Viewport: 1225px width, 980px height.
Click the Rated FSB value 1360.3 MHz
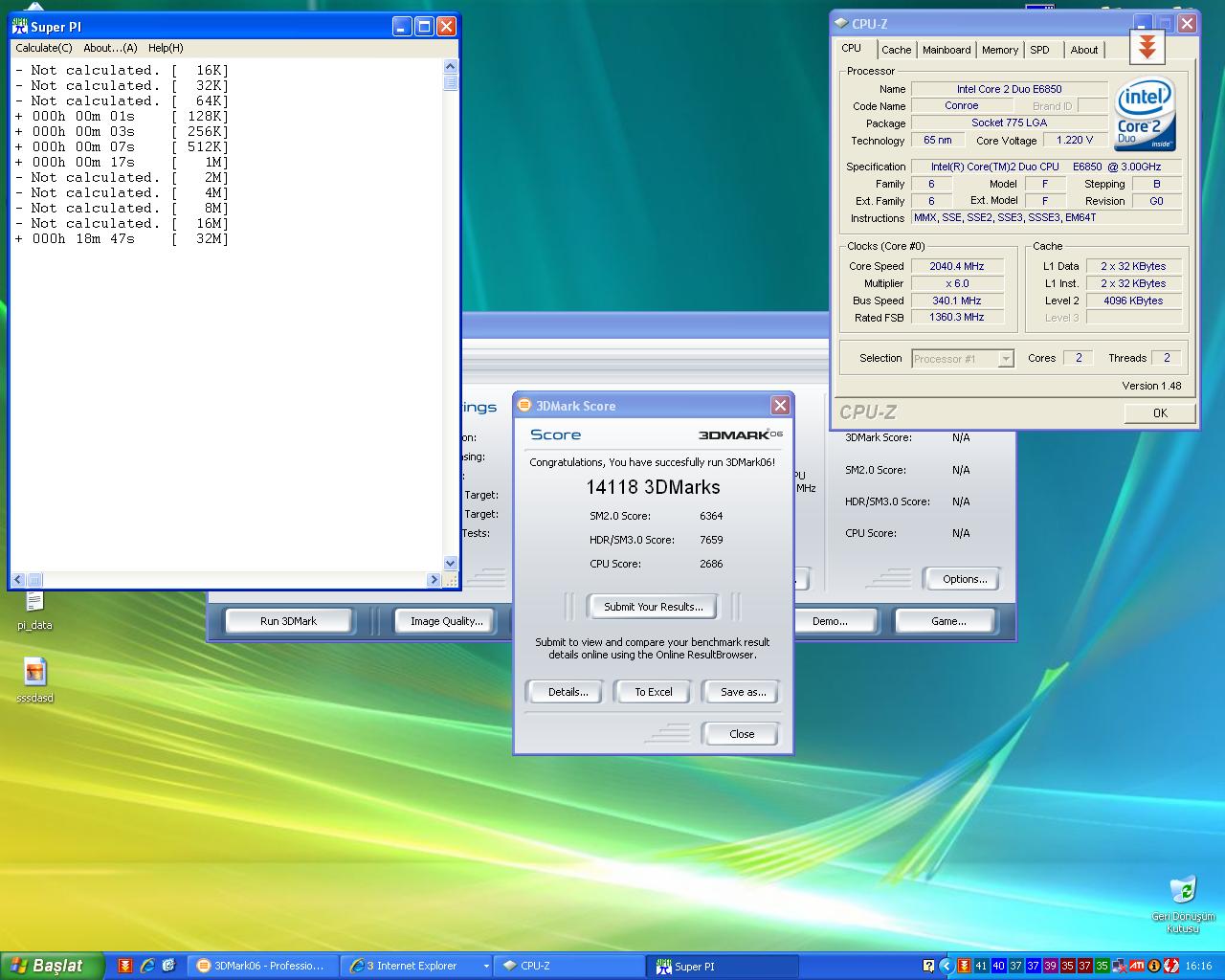click(x=957, y=317)
